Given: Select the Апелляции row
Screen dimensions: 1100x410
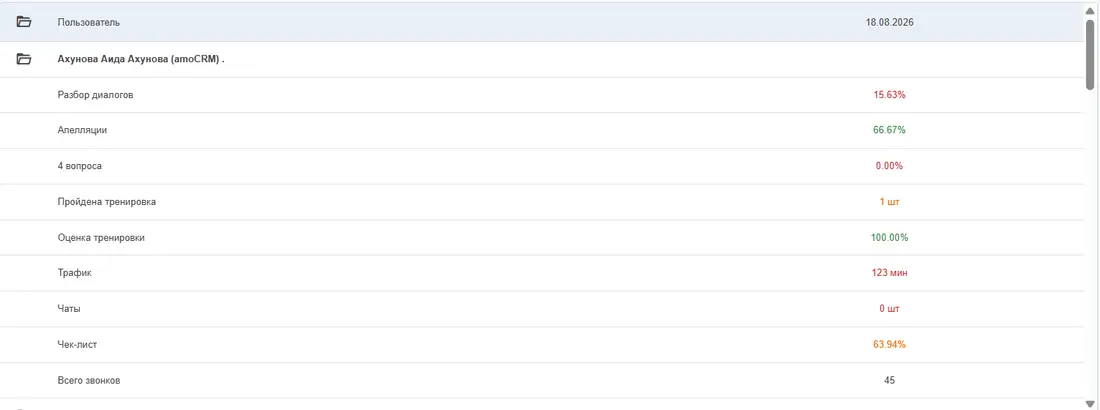Looking at the screenshot, I should coord(542,131).
